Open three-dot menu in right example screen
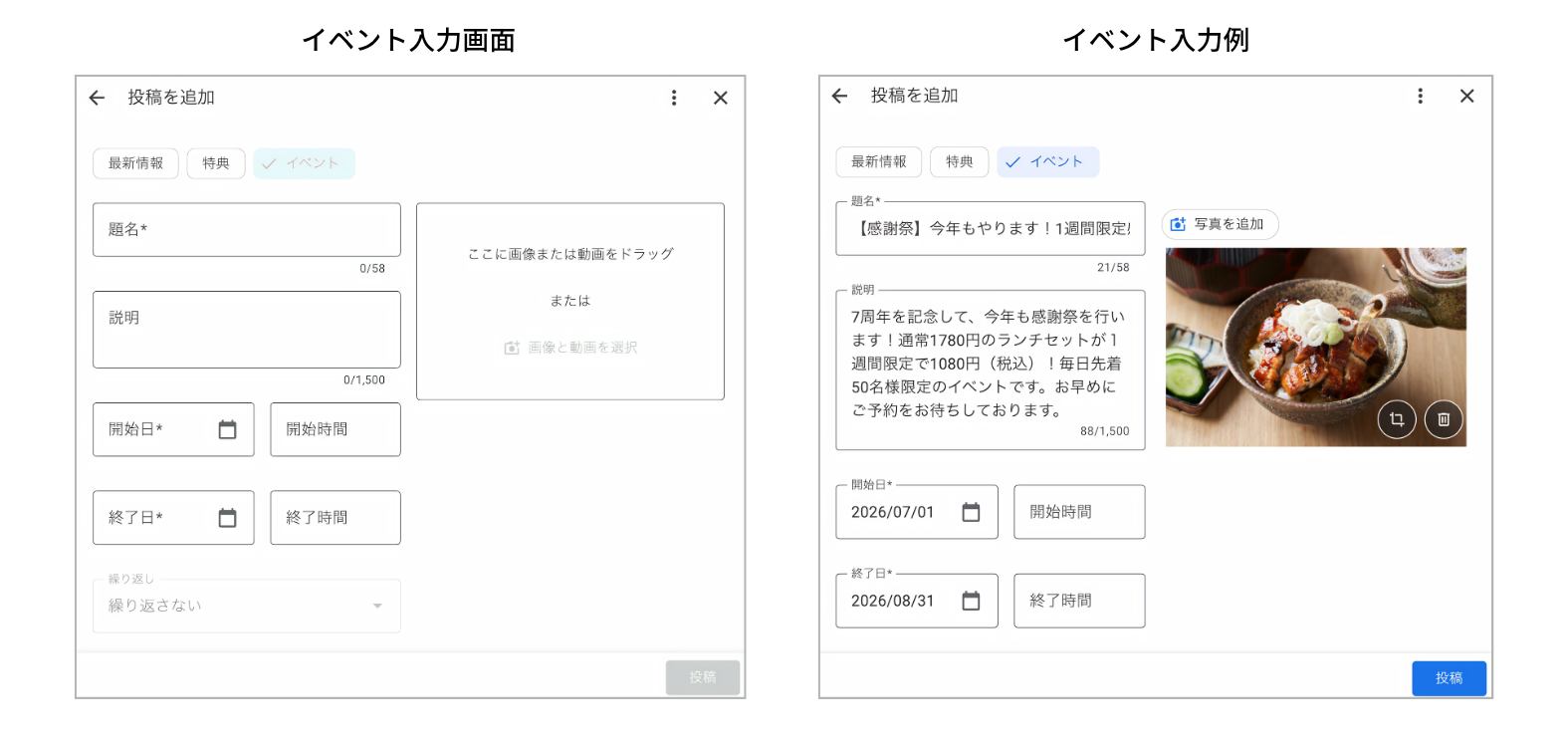 [x=1420, y=96]
